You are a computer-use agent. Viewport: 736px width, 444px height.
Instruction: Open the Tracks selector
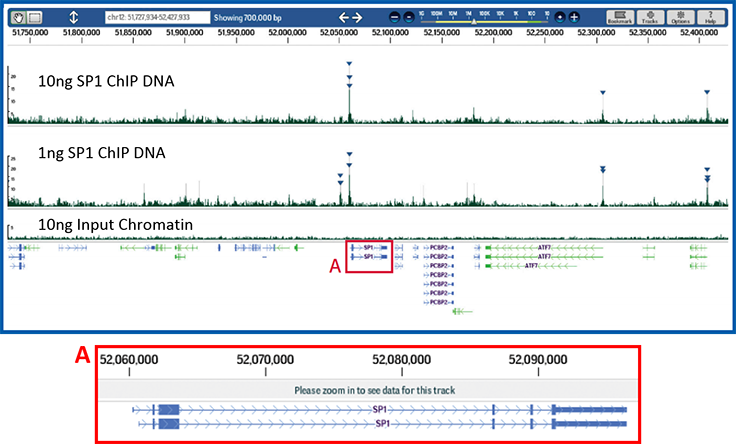click(x=651, y=17)
